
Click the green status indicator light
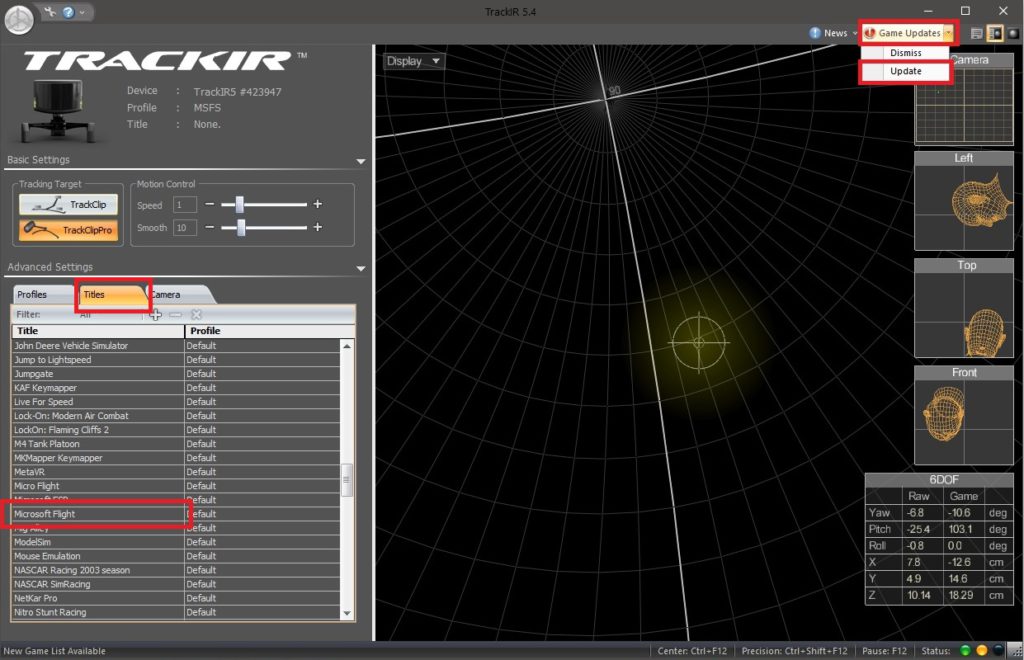coord(965,651)
